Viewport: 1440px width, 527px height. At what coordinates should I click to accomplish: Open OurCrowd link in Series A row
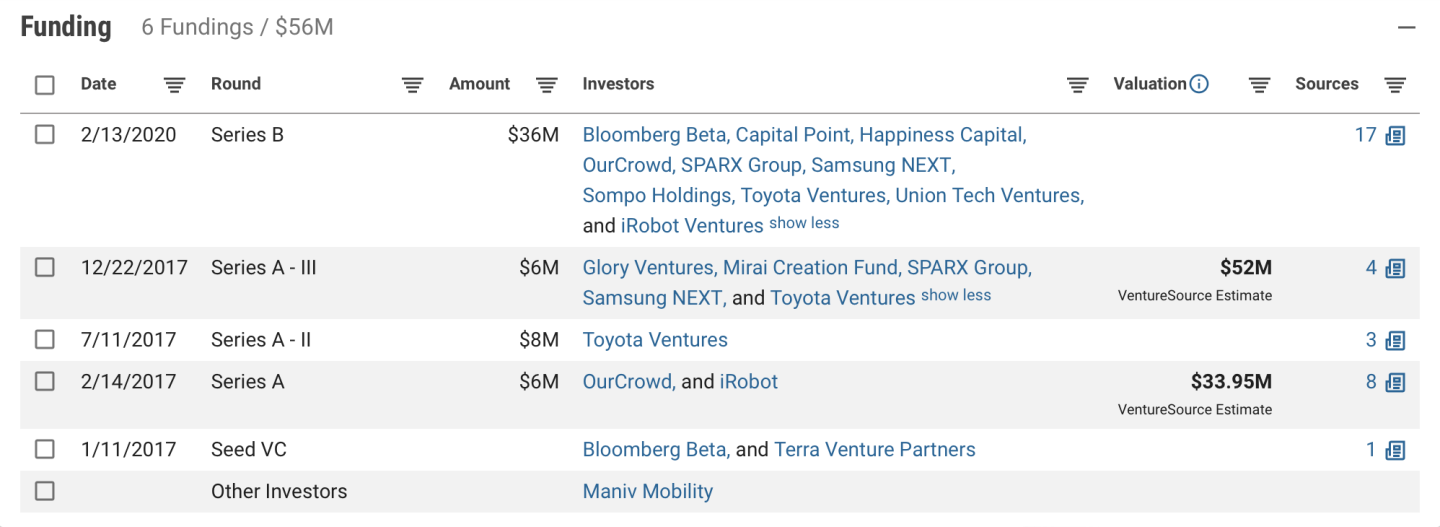(629, 382)
